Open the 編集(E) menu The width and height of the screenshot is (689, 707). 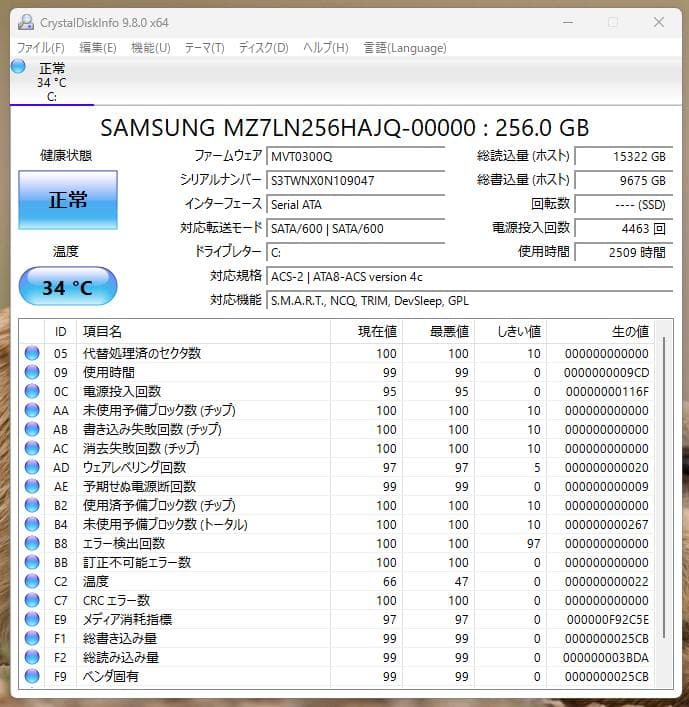tap(98, 48)
